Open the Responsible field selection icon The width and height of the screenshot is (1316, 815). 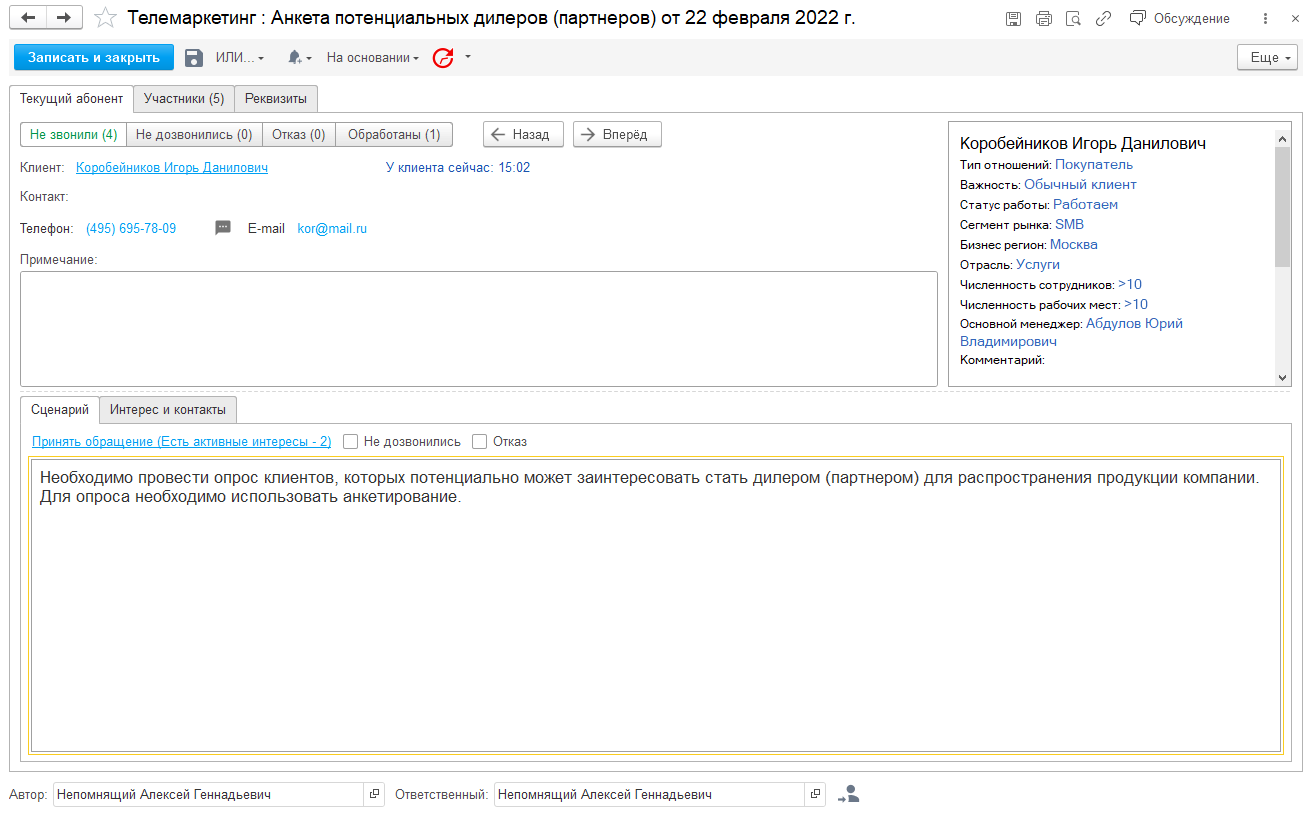(x=816, y=794)
